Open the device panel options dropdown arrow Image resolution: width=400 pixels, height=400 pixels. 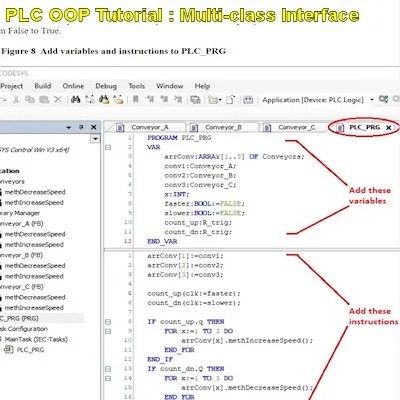(x=69, y=127)
